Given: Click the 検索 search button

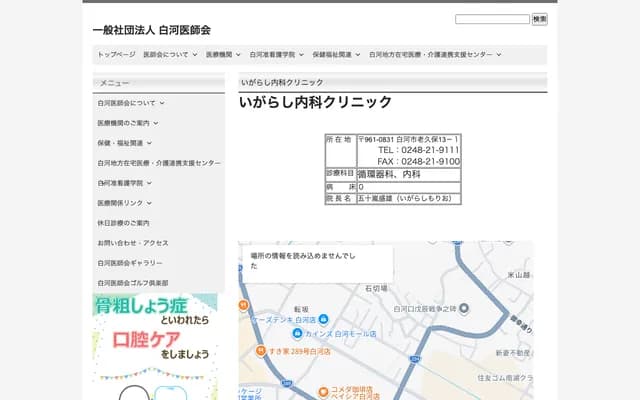Looking at the screenshot, I should (540, 19).
